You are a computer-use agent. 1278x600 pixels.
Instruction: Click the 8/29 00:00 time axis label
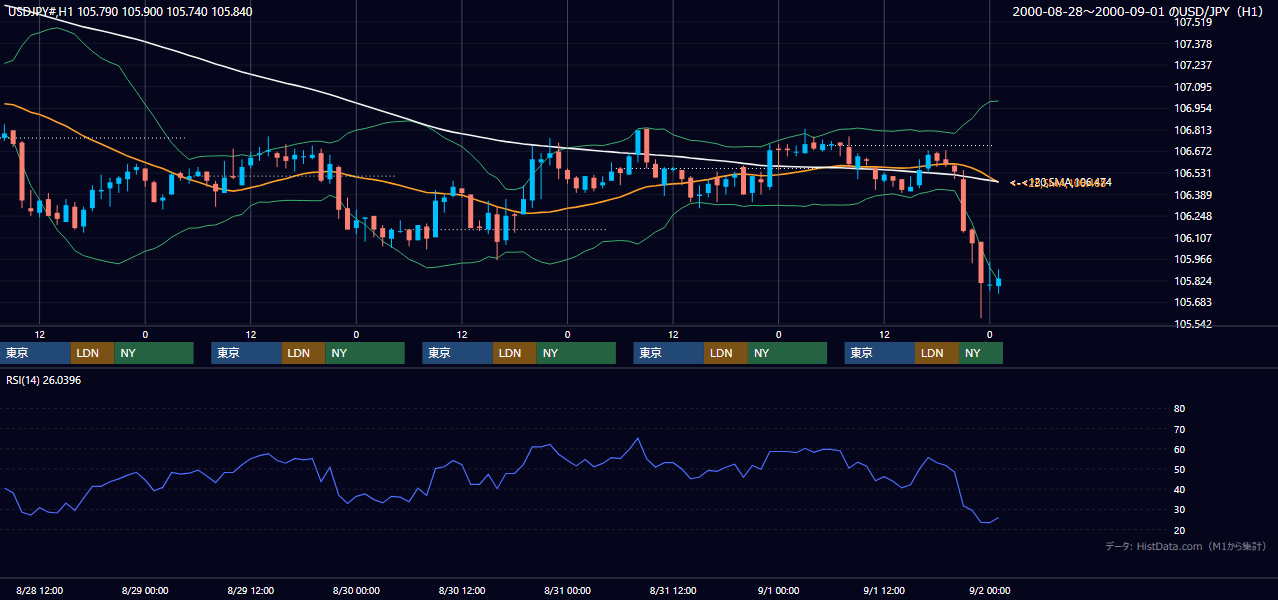coord(145,590)
